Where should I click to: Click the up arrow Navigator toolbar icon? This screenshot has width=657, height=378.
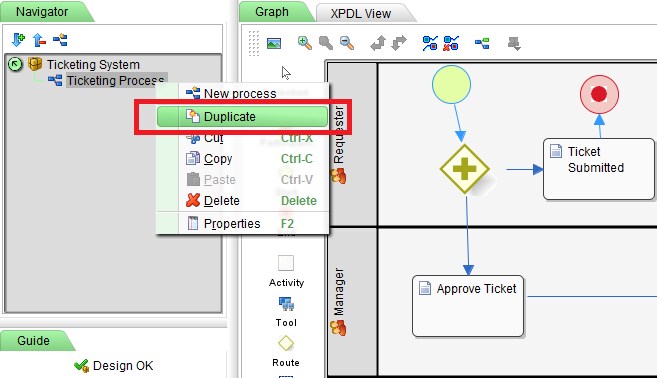(x=39, y=40)
